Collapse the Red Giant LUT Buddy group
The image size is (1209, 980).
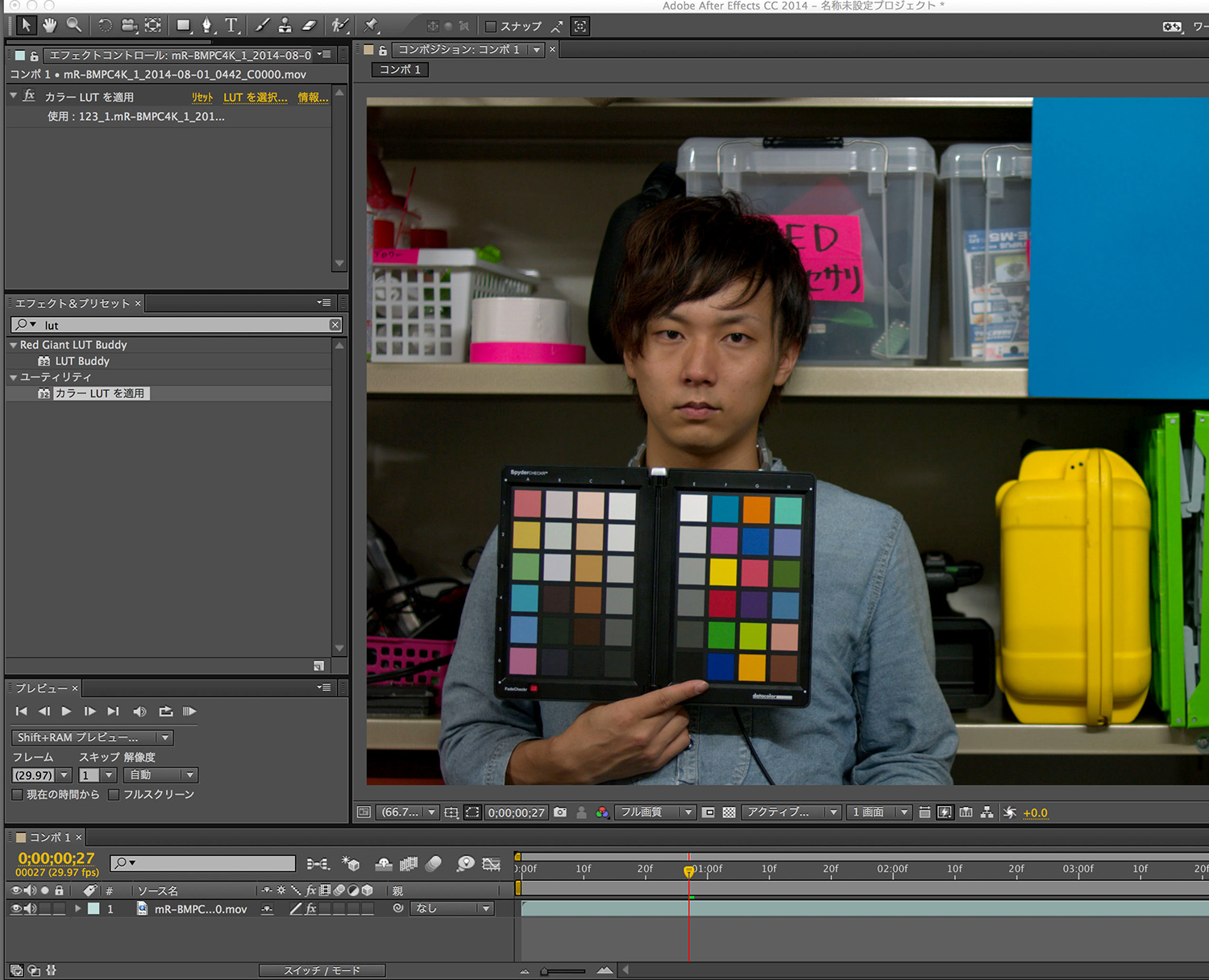(14, 345)
